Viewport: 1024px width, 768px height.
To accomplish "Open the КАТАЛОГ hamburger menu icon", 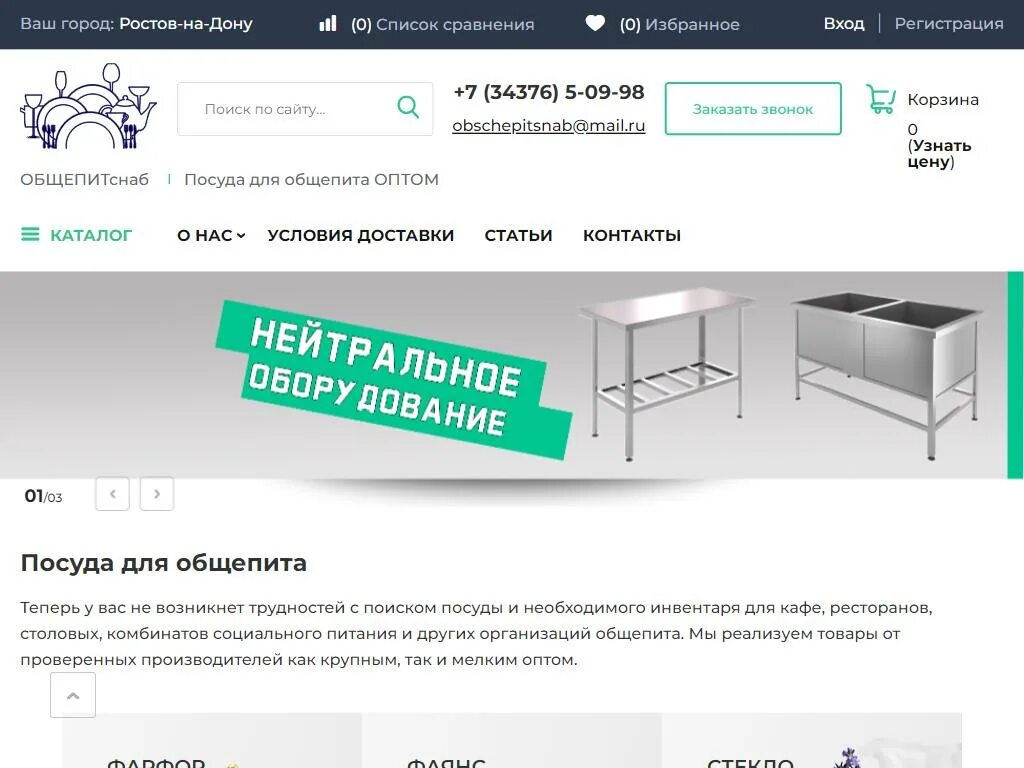I will [30, 234].
